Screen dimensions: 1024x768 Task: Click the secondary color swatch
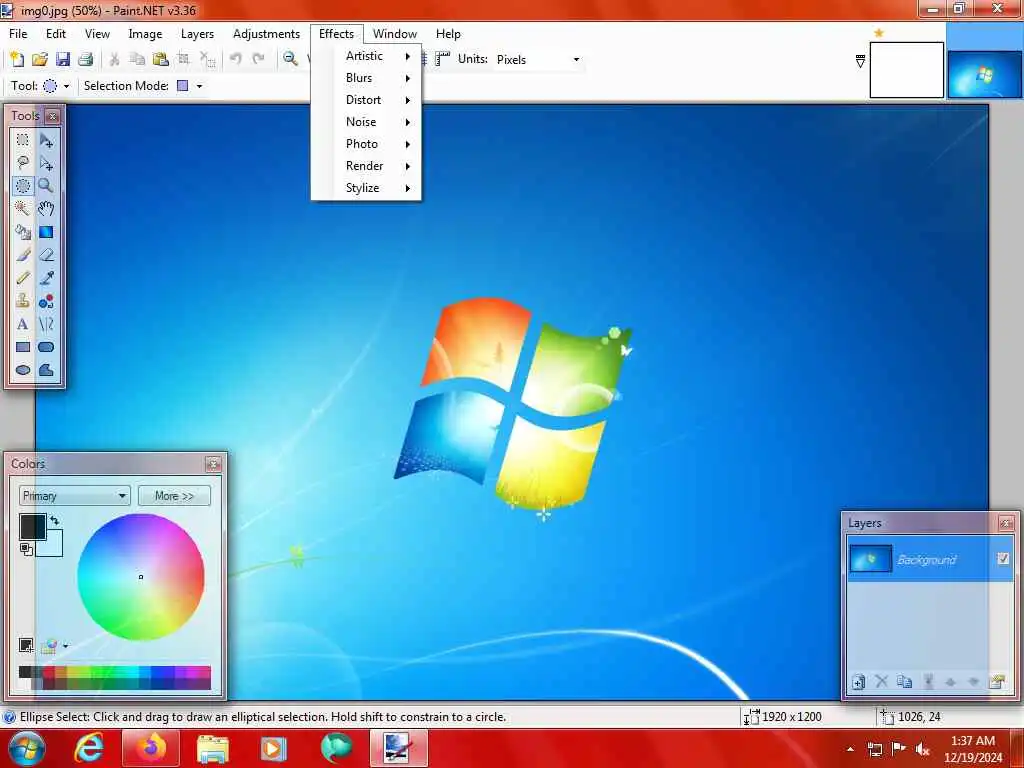[x=53, y=546]
